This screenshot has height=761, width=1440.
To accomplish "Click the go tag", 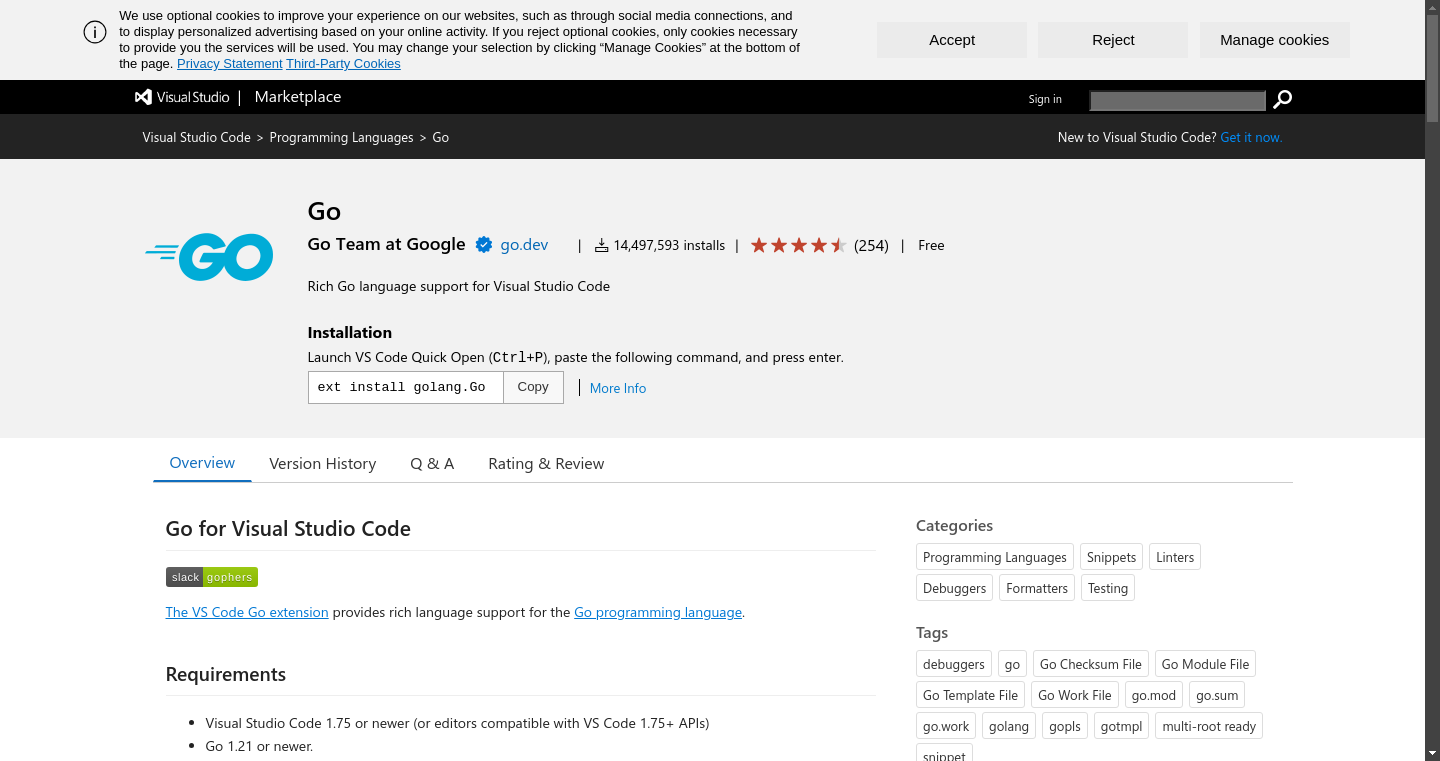I will pos(1012,664).
